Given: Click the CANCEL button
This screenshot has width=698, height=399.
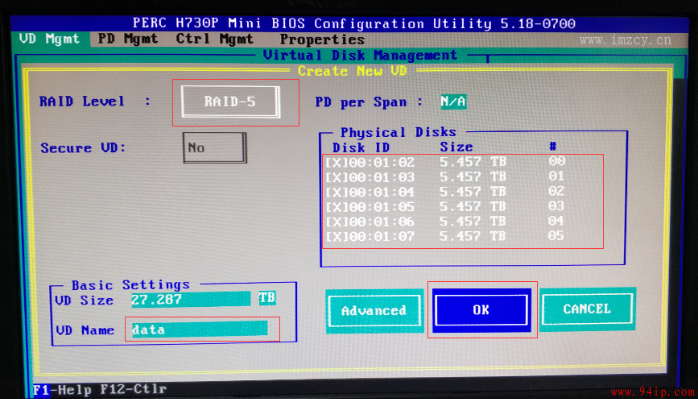Looking at the screenshot, I should [587, 309].
